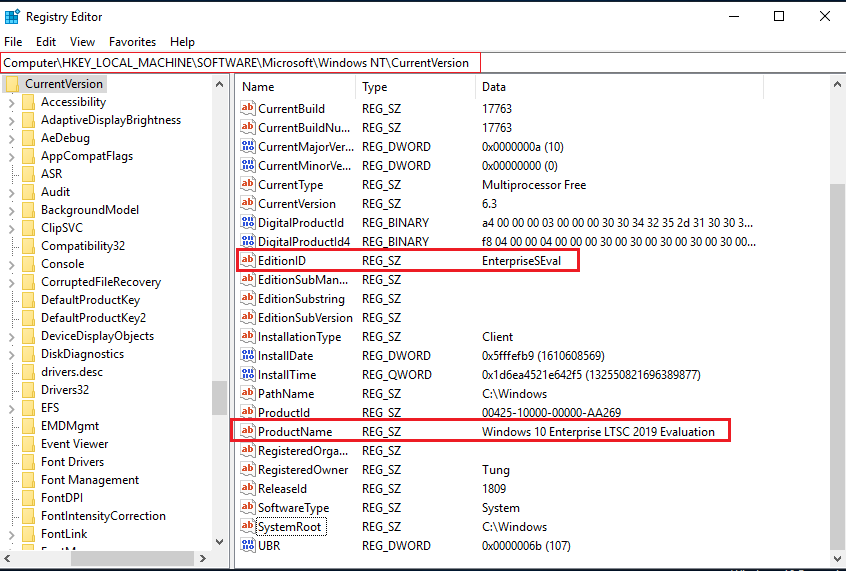Click the values pane scroll up arrow
The width and height of the screenshot is (846, 571).
coord(837,84)
